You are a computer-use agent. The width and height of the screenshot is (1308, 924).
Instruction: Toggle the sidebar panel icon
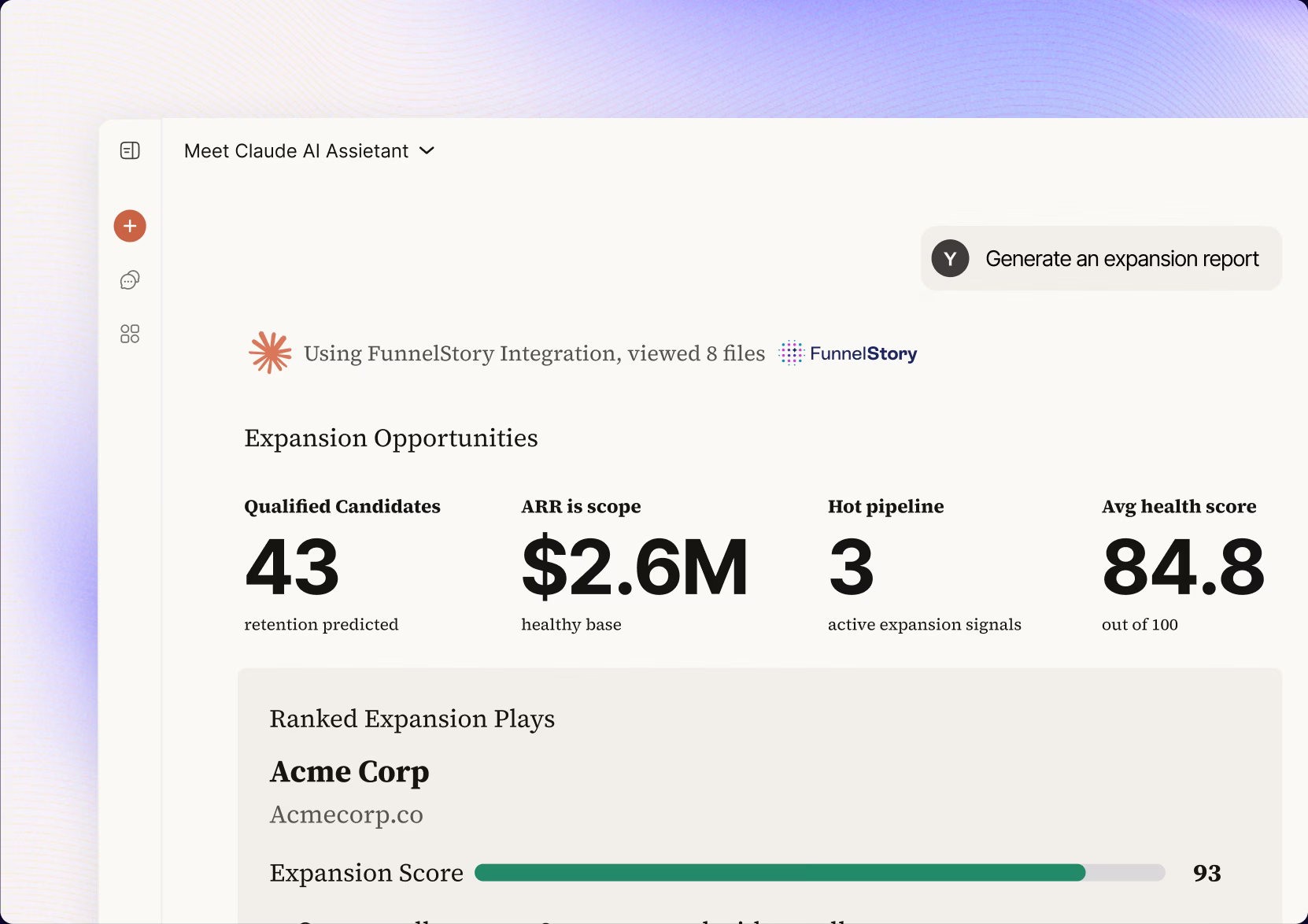(130, 150)
